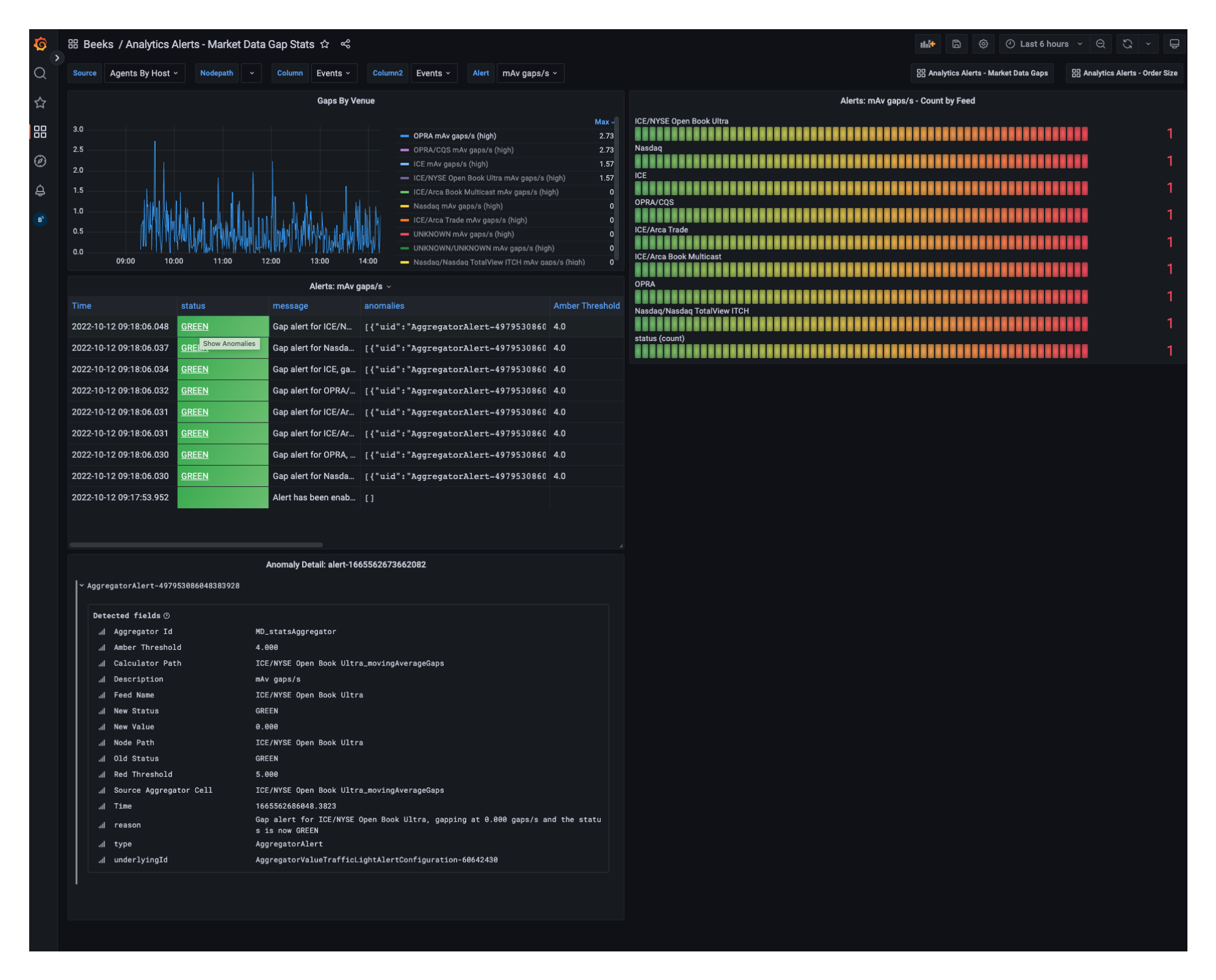Screen dimensions: 1216x980
Task: Sort table by message column
Action: pos(290,306)
